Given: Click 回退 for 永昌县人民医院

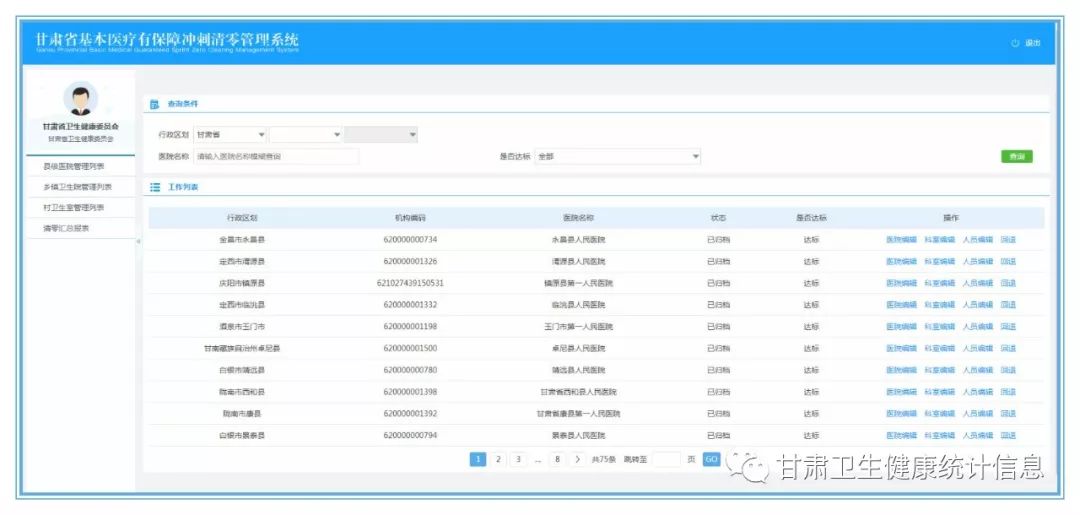Looking at the screenshot, I should (x=1008, y=240).
